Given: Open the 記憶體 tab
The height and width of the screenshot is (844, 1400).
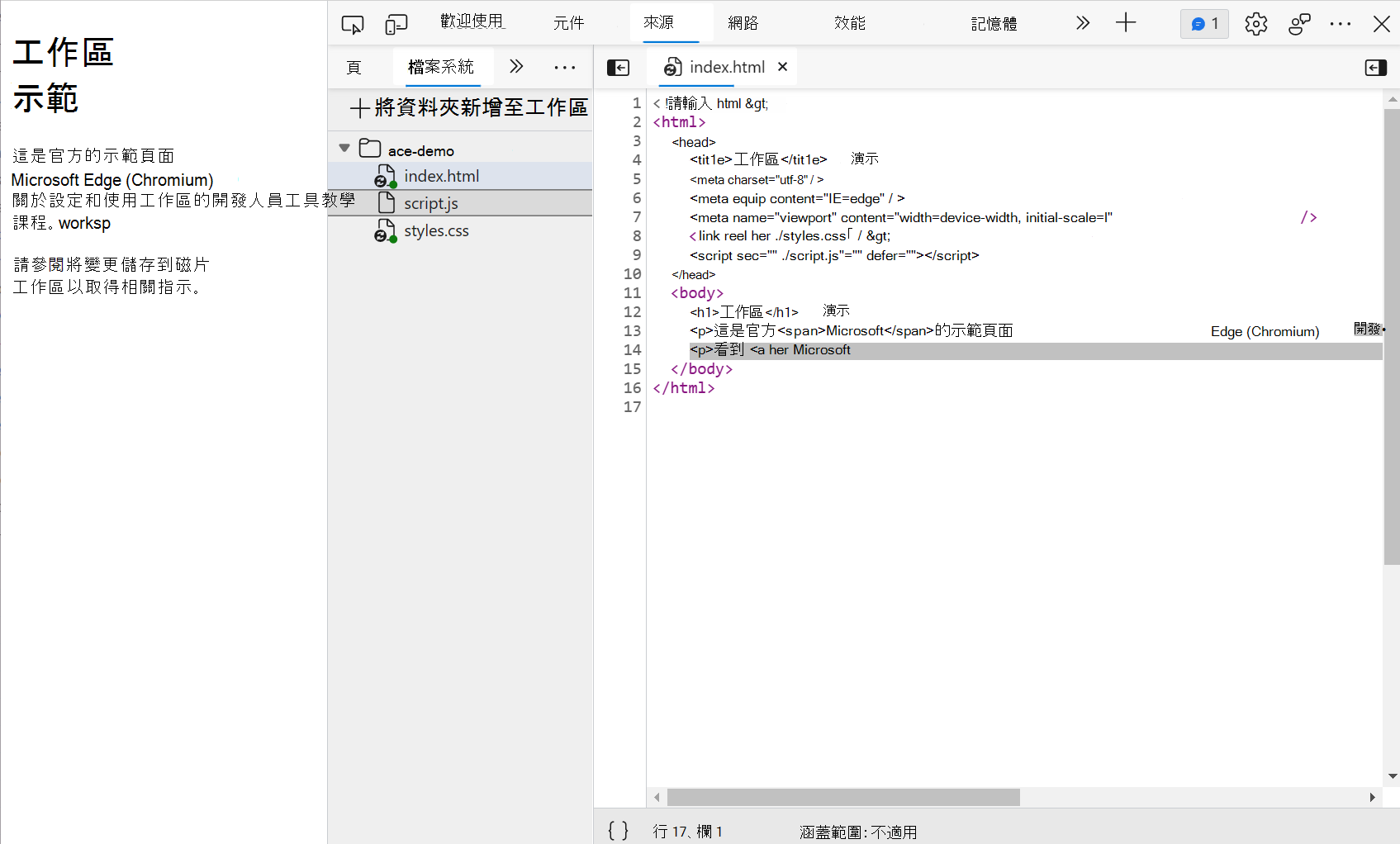Looking at the screenshot, I should pos(994,23).
